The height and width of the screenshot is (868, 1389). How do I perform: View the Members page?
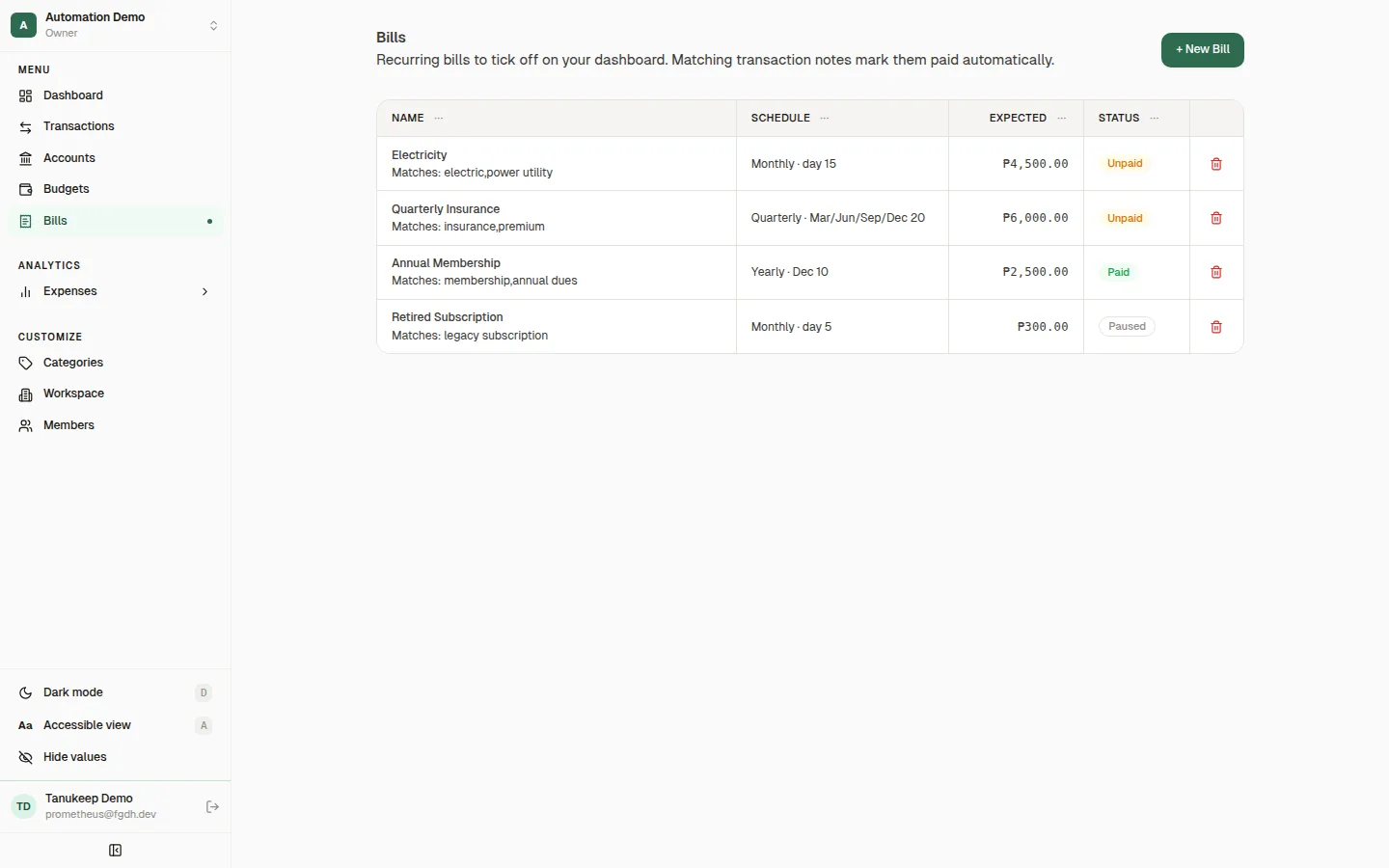[116, 425]
